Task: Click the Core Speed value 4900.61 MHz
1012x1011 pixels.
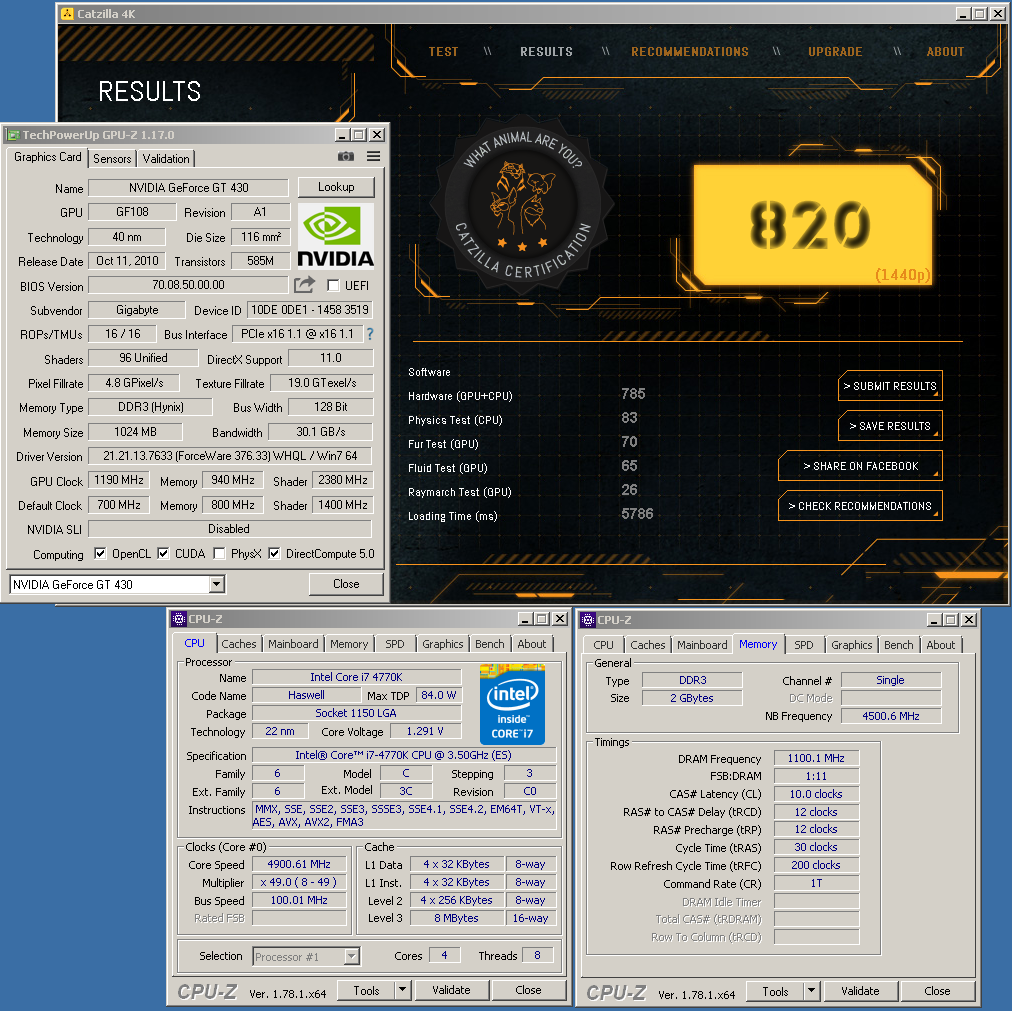Action: click(x=299, y=864)
